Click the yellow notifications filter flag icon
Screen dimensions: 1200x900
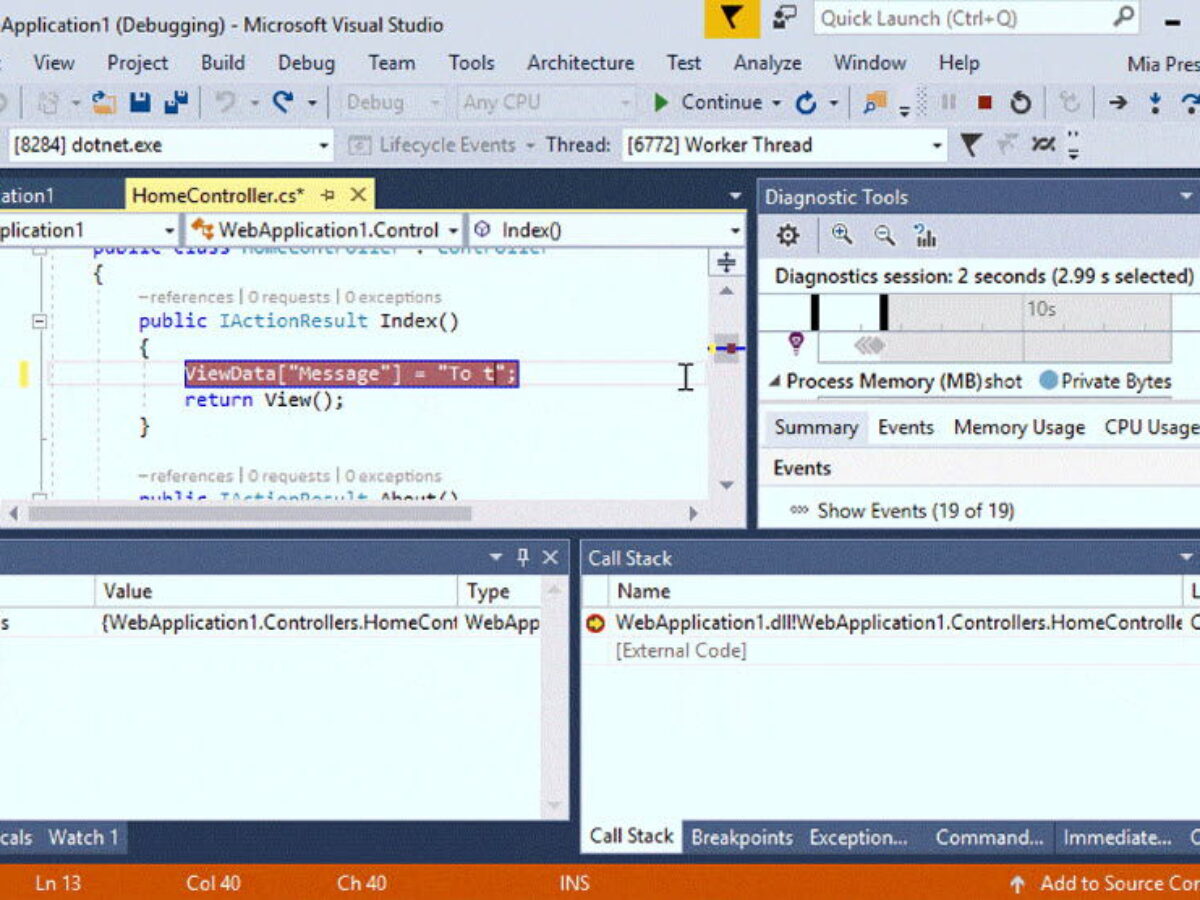[x=732, y=18]
